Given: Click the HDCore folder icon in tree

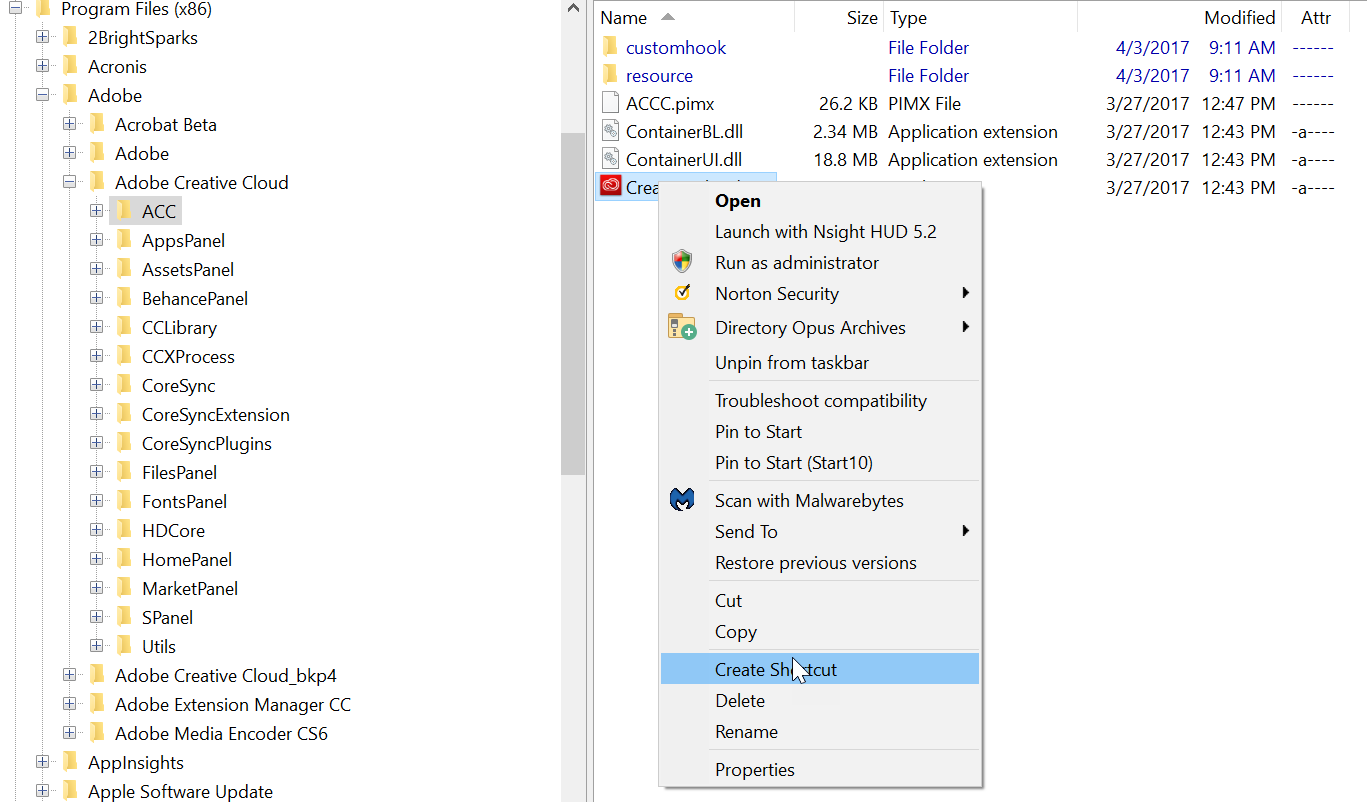Looking at the screenshot, I should click(x=124, y=530).
